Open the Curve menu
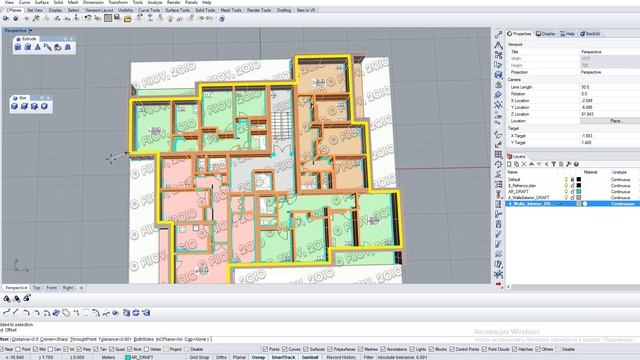This screenshot has width=640, height=360. pyautogui.click(x=24, y=2)
